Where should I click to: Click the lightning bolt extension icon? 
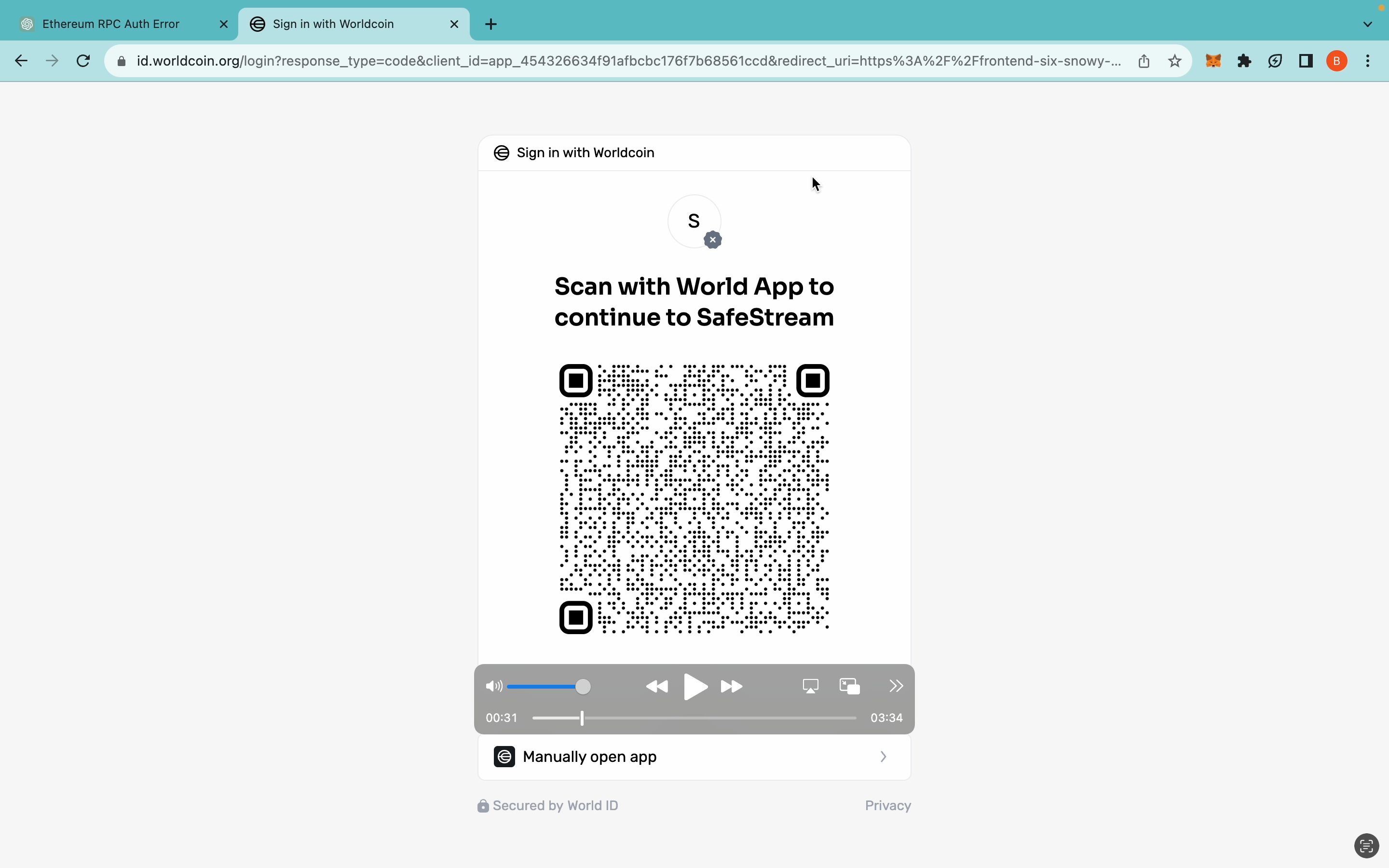[x=1275, y=61]
